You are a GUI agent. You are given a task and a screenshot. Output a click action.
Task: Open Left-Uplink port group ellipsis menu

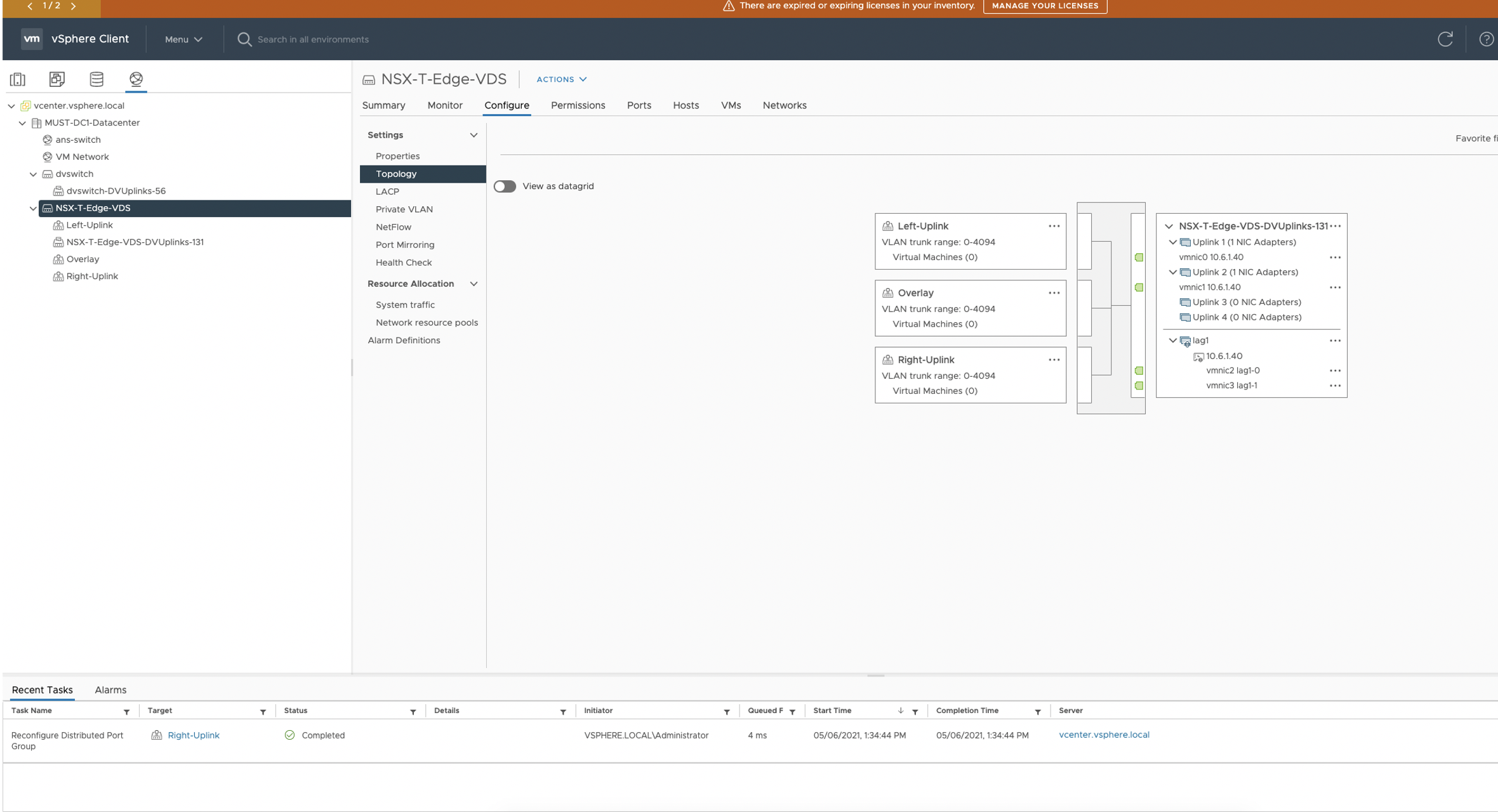click(x=1054, y=226)
